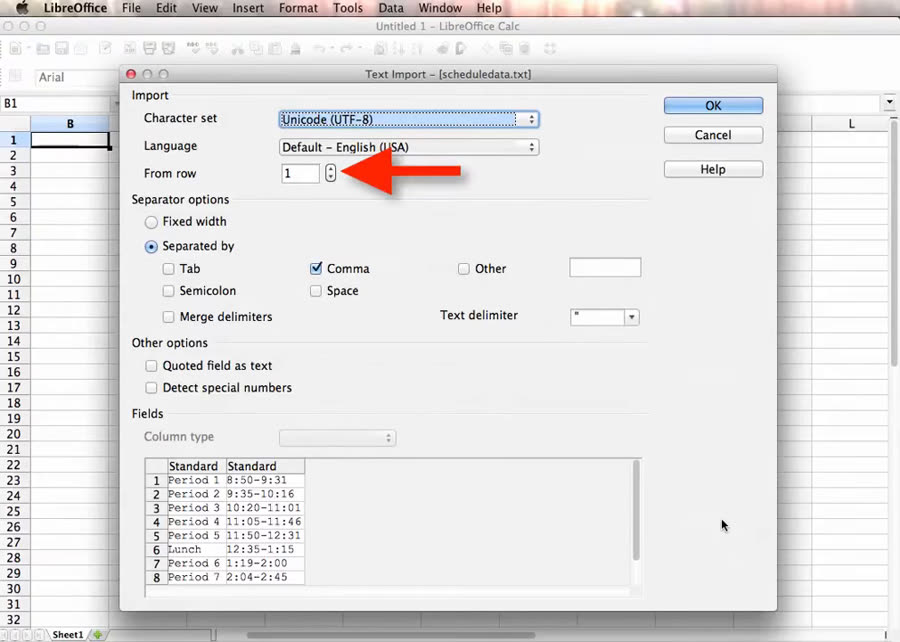This screenshot has height=642, width=900.
Task: Click the Paste clipboard toolbar icon
Action: point(276,49)
